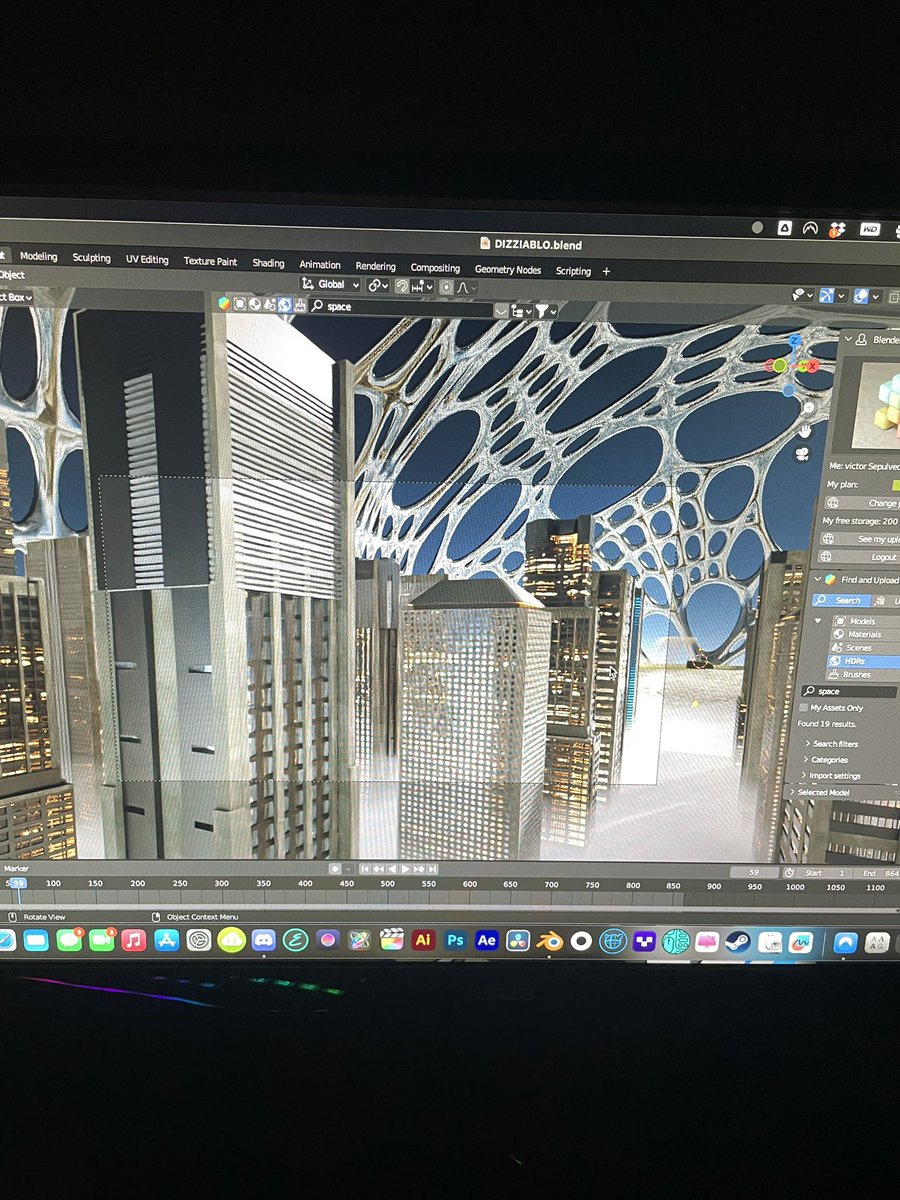Viewport: 900px width, 1200px height.
Task: Open the Compositing workspace tab
Action: [435, 268]
